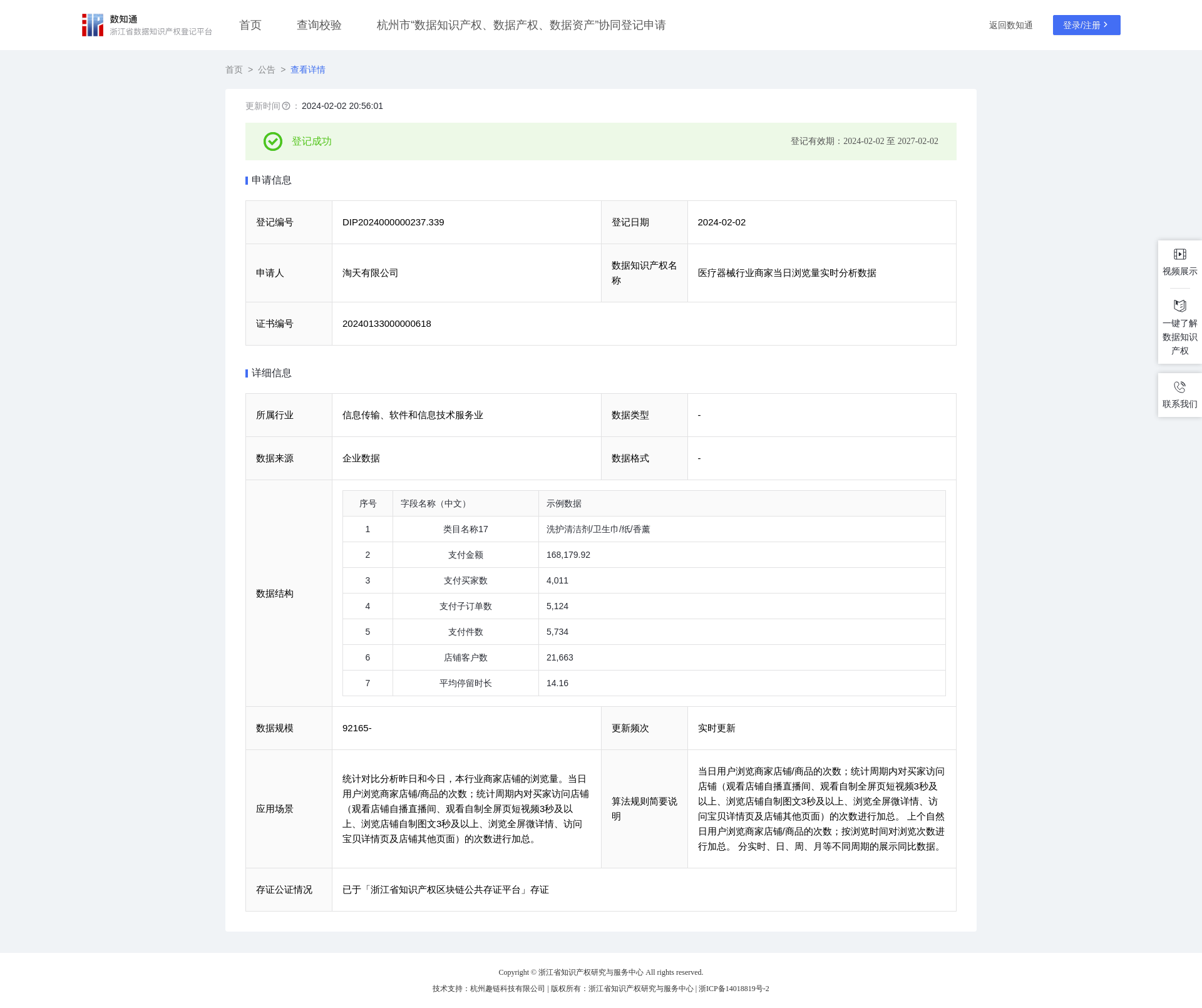Open the 联系我们 phone icon
The width and height of the screenshot is (1202, 1008).
(x=1180, y=387)
